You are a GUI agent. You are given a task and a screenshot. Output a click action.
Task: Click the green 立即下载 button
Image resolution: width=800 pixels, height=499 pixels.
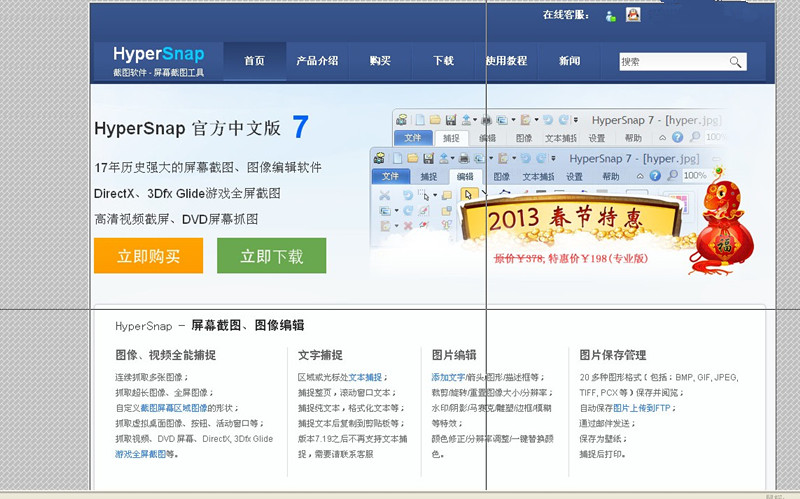click(271, 256)
